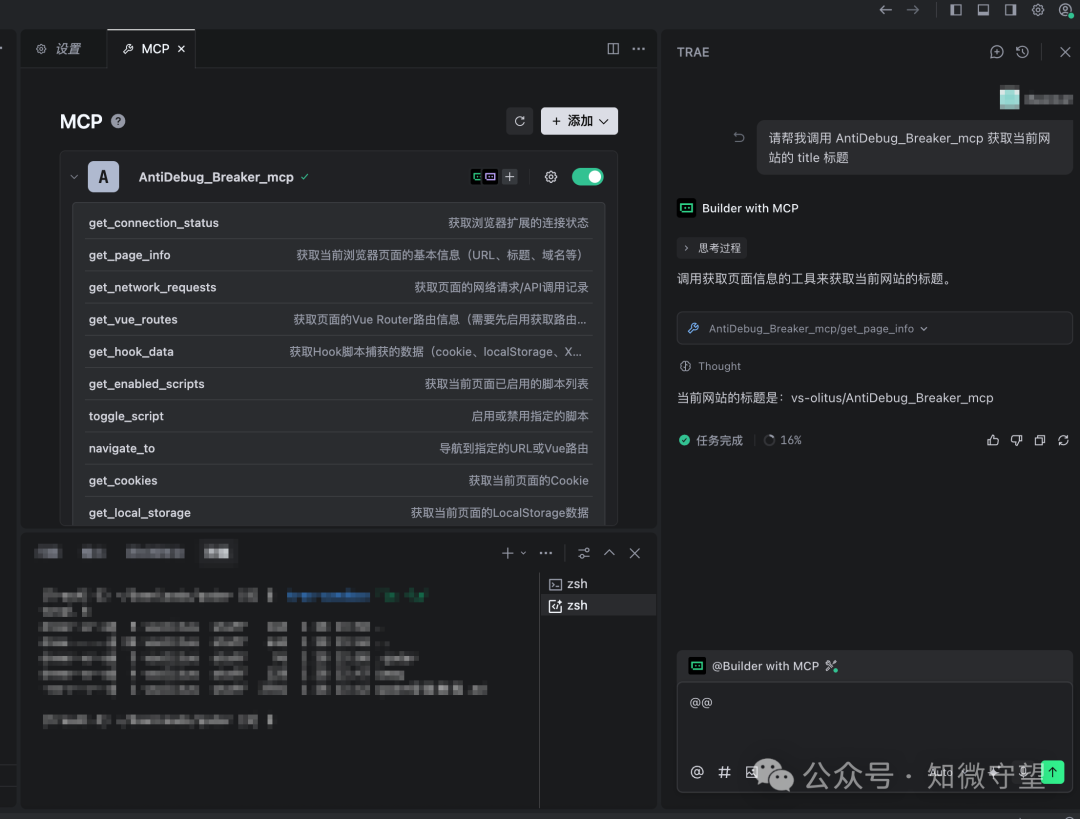The width and height of the screenshot is (1080, 819).
Task: Toggle the right sidebar layout icon
Action: [x=1010, y=10]
